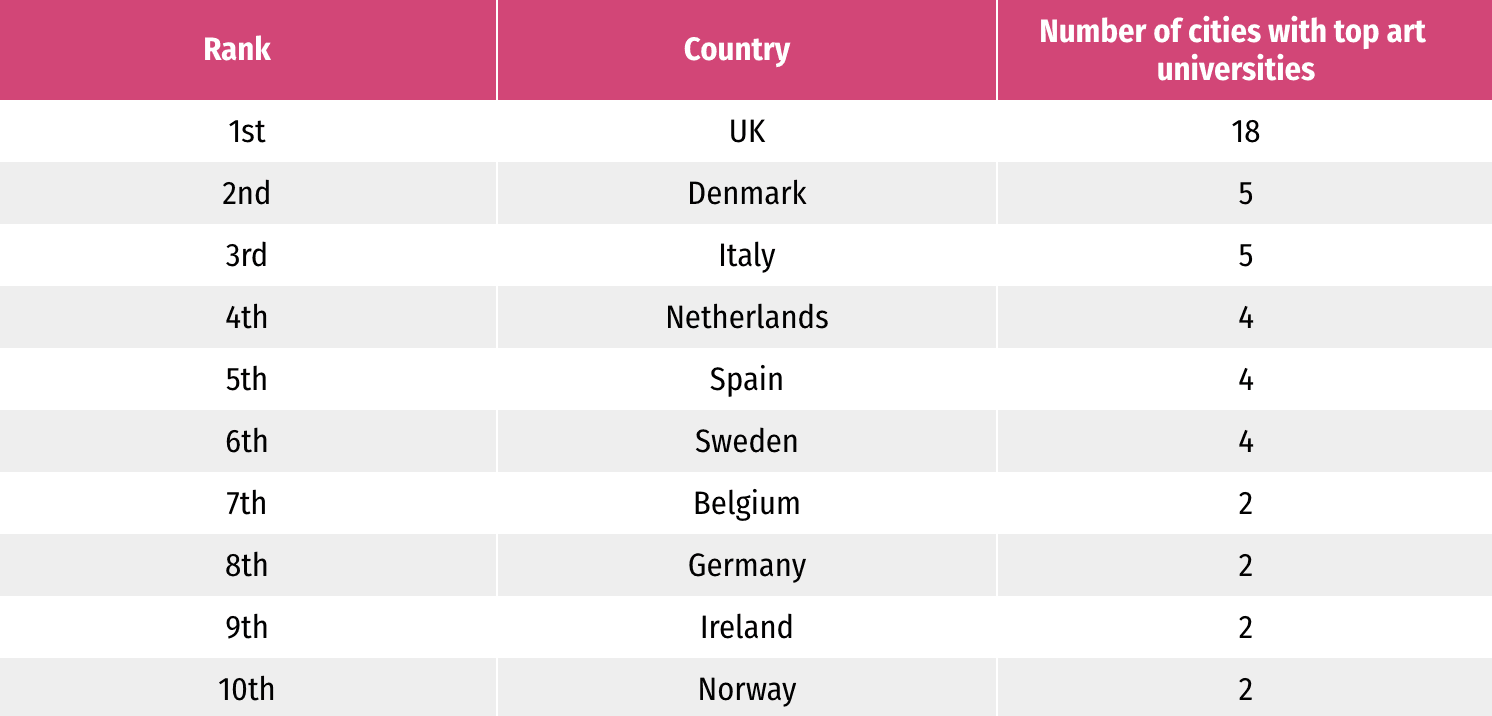Click the Rank column header
Viewport: 1492px width, 716px height.
237,49
